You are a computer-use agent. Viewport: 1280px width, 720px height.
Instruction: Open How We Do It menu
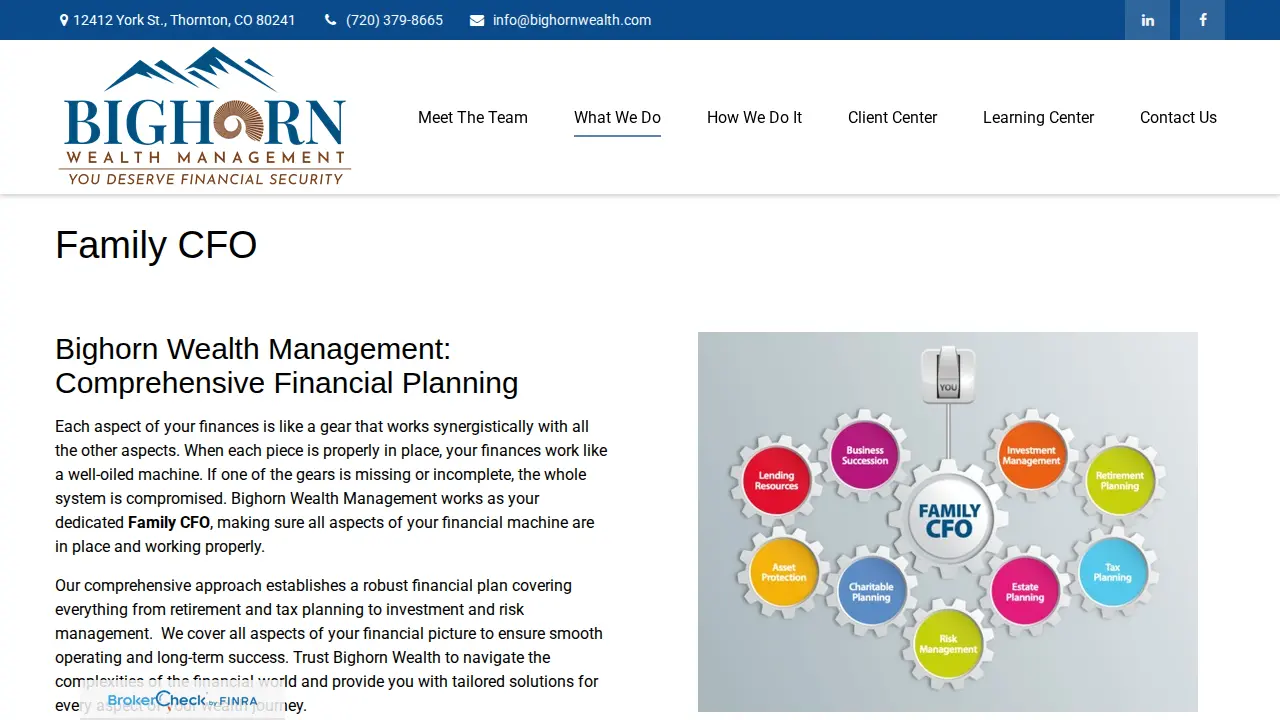point(754,117)
